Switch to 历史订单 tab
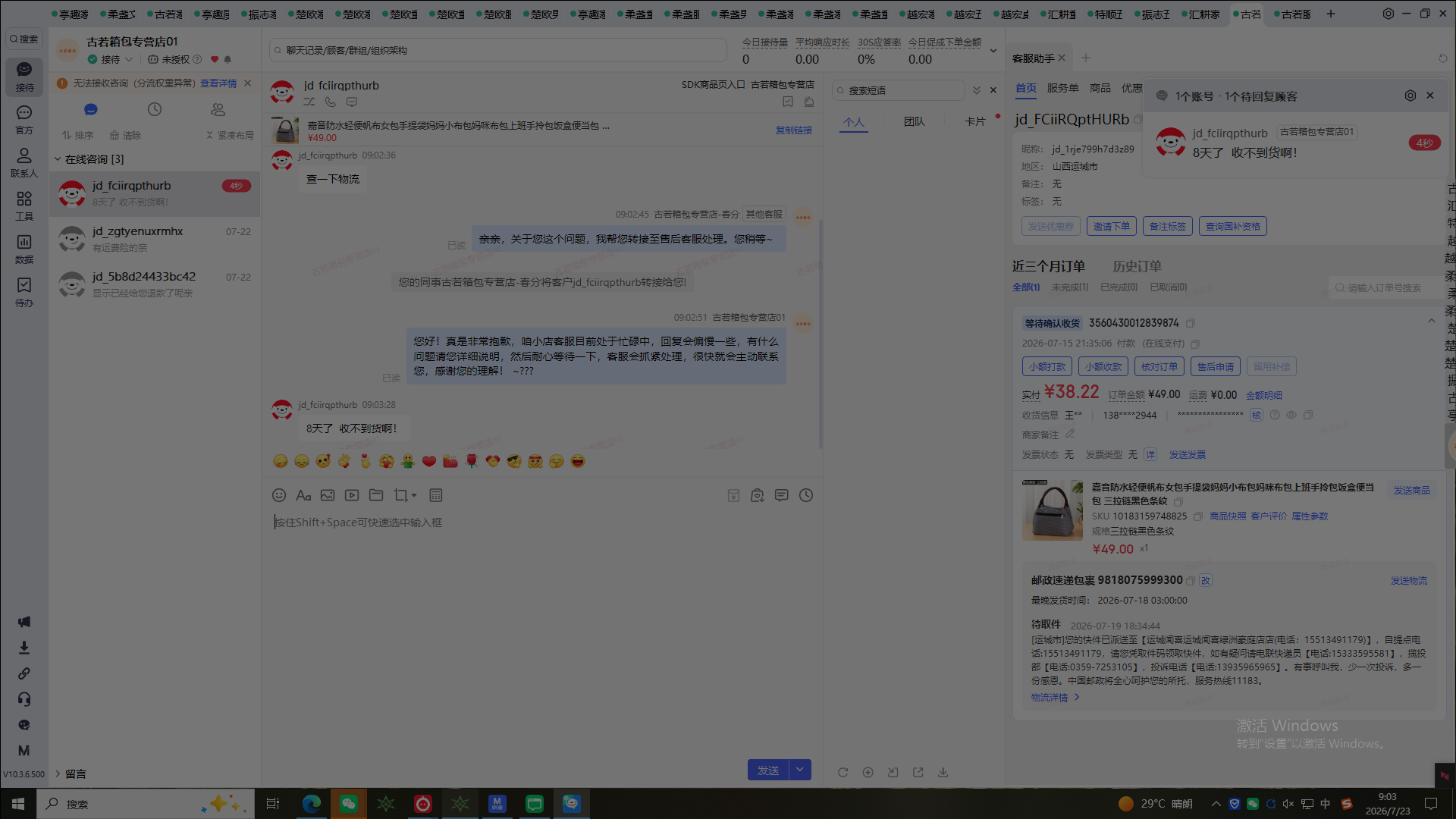This screenshot has width=1456, height=819. coord(1137,266)
